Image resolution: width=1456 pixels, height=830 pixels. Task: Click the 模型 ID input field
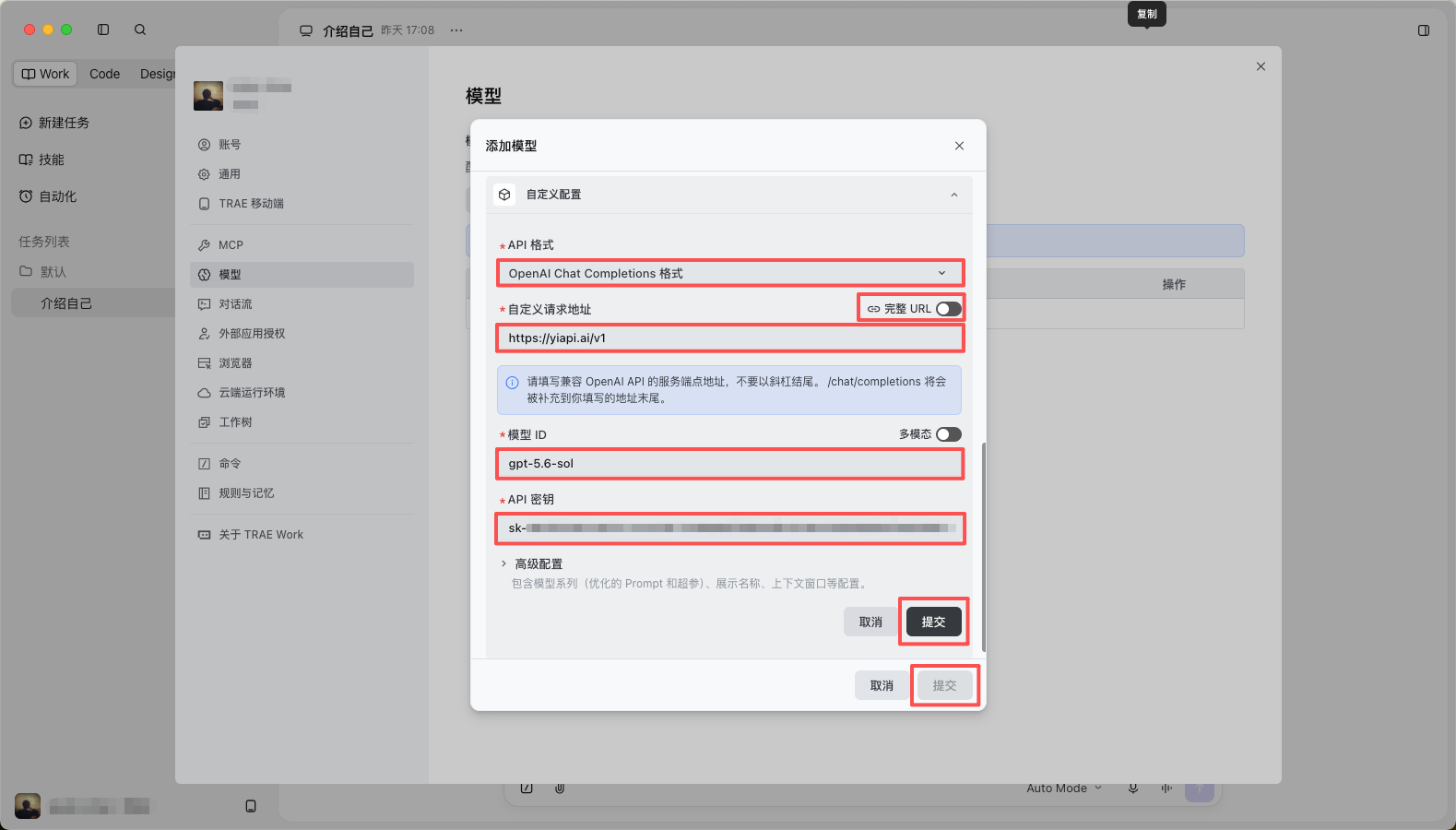(729, 464)
